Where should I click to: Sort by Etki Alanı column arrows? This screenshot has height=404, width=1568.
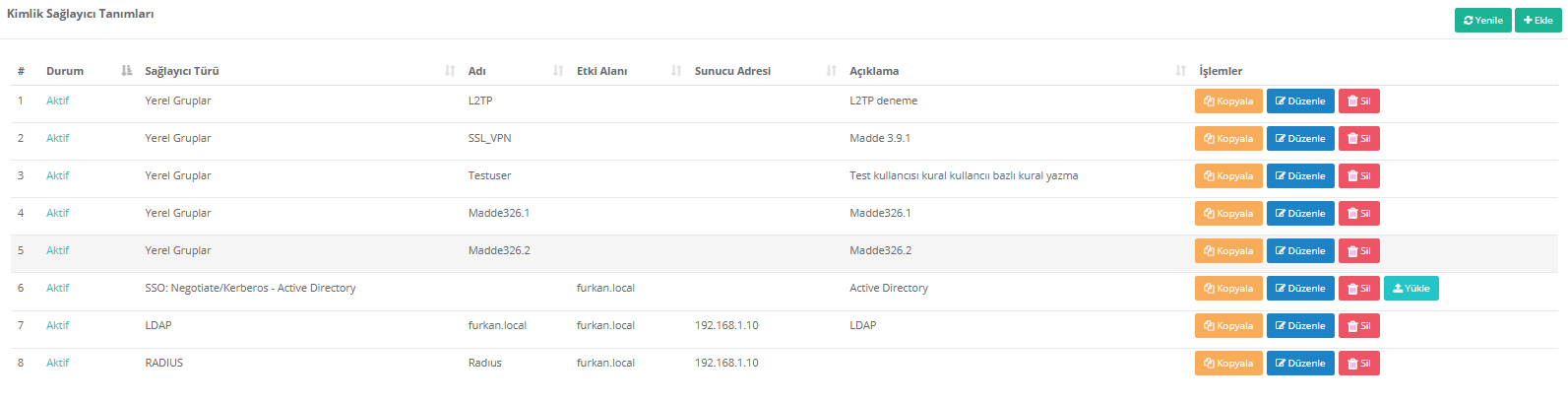[x=676, y=71]
